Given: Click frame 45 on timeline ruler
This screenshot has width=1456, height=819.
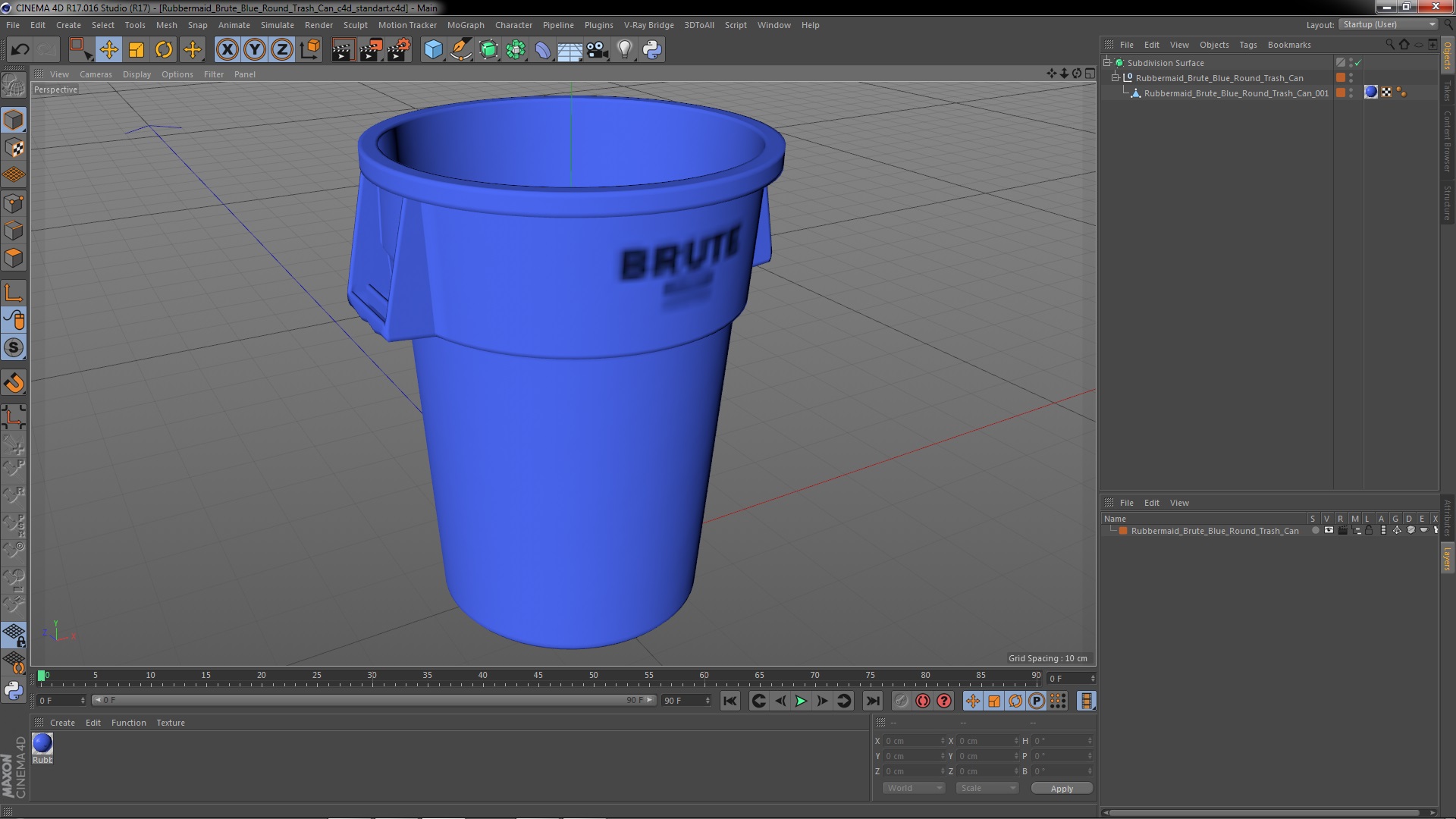Looking at the screenshot, I should pos(538,676).
